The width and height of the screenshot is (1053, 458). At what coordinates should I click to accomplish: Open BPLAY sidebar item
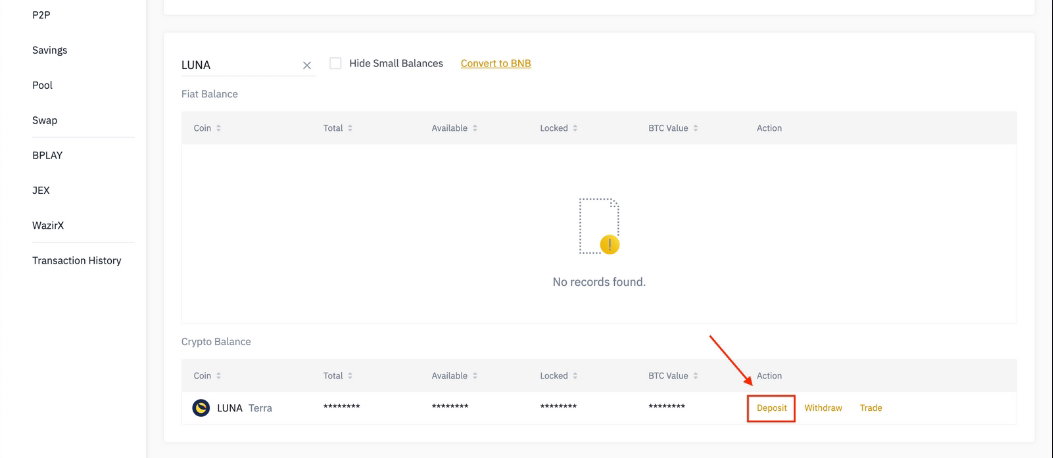click(48, 155)
